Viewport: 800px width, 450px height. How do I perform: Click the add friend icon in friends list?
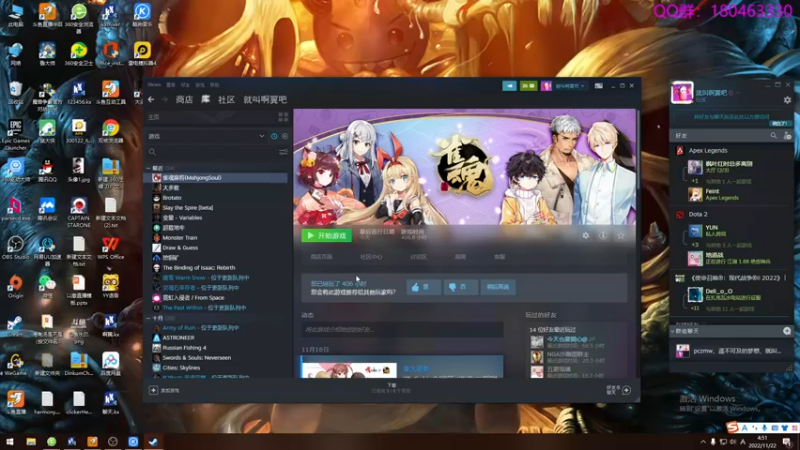coord(787,136)
